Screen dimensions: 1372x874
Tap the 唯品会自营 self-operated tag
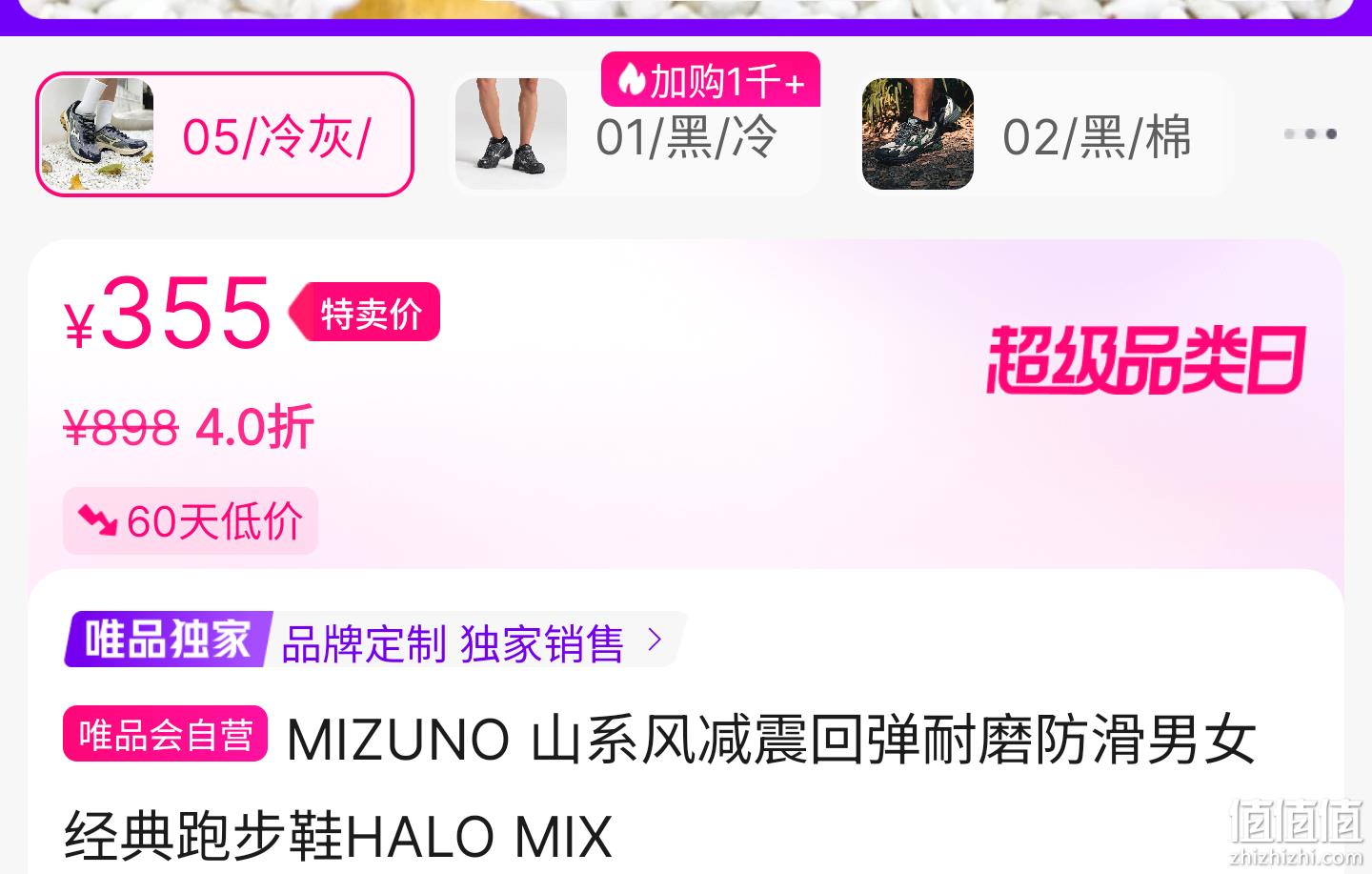[166, 734]
